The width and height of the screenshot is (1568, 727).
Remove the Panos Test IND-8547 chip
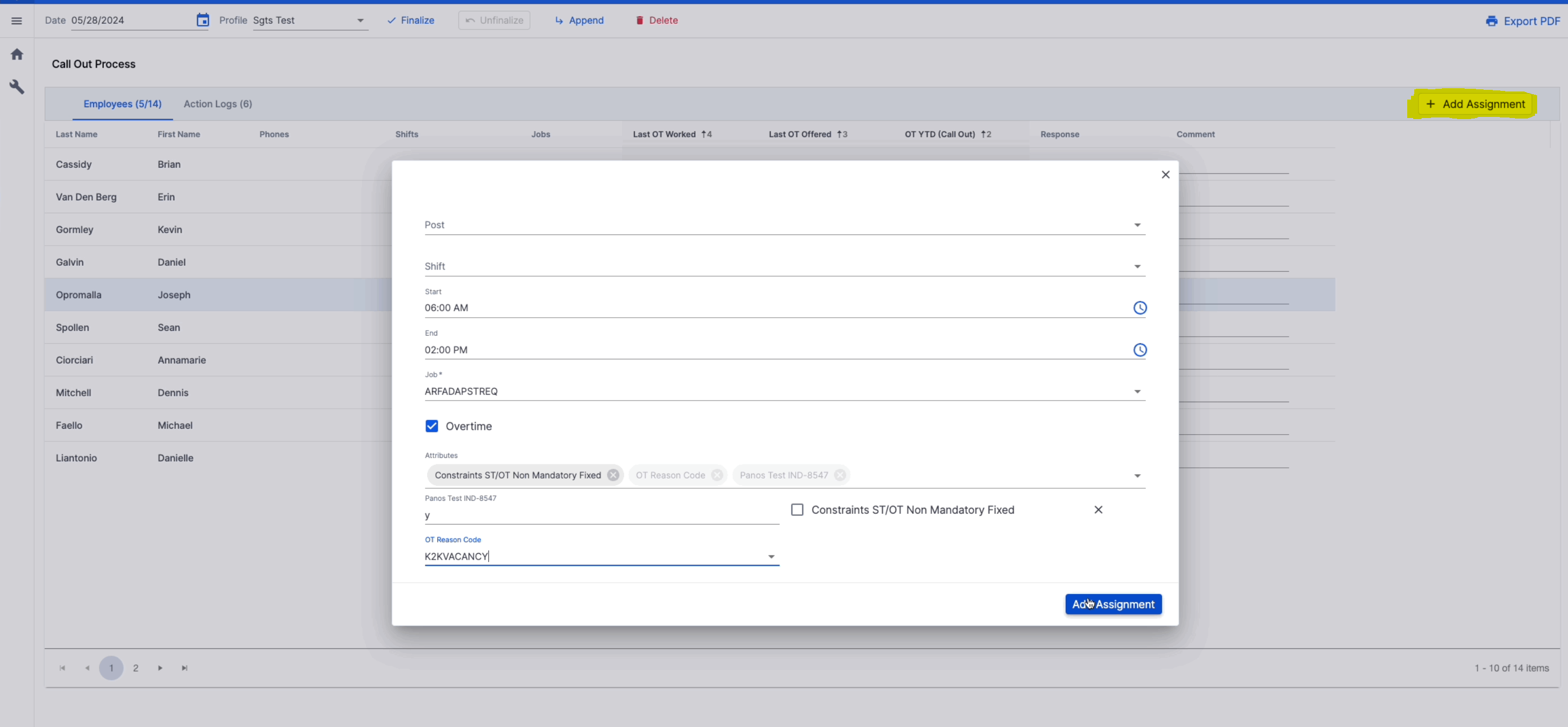click(x=840, y=475)
